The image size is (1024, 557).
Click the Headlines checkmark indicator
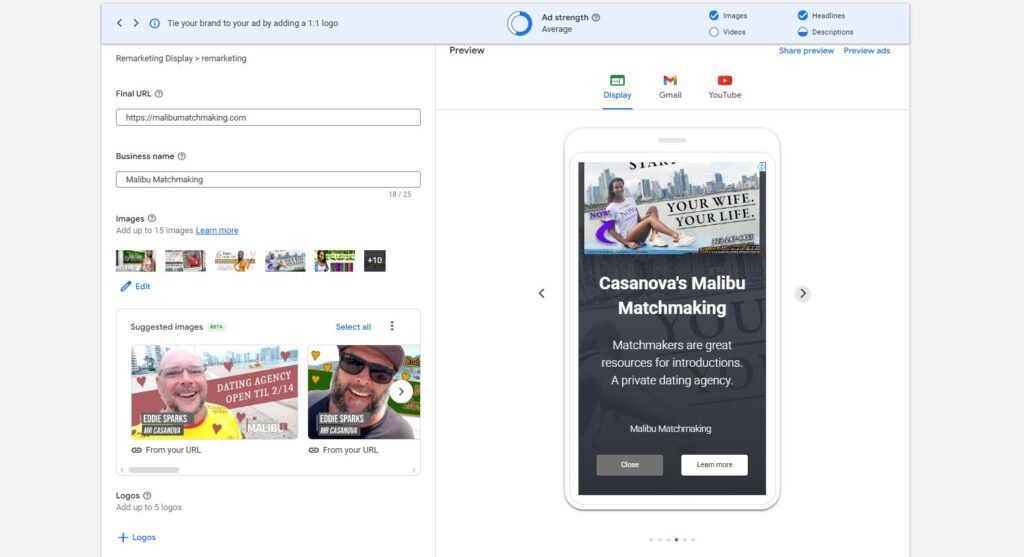pos(803,16)
